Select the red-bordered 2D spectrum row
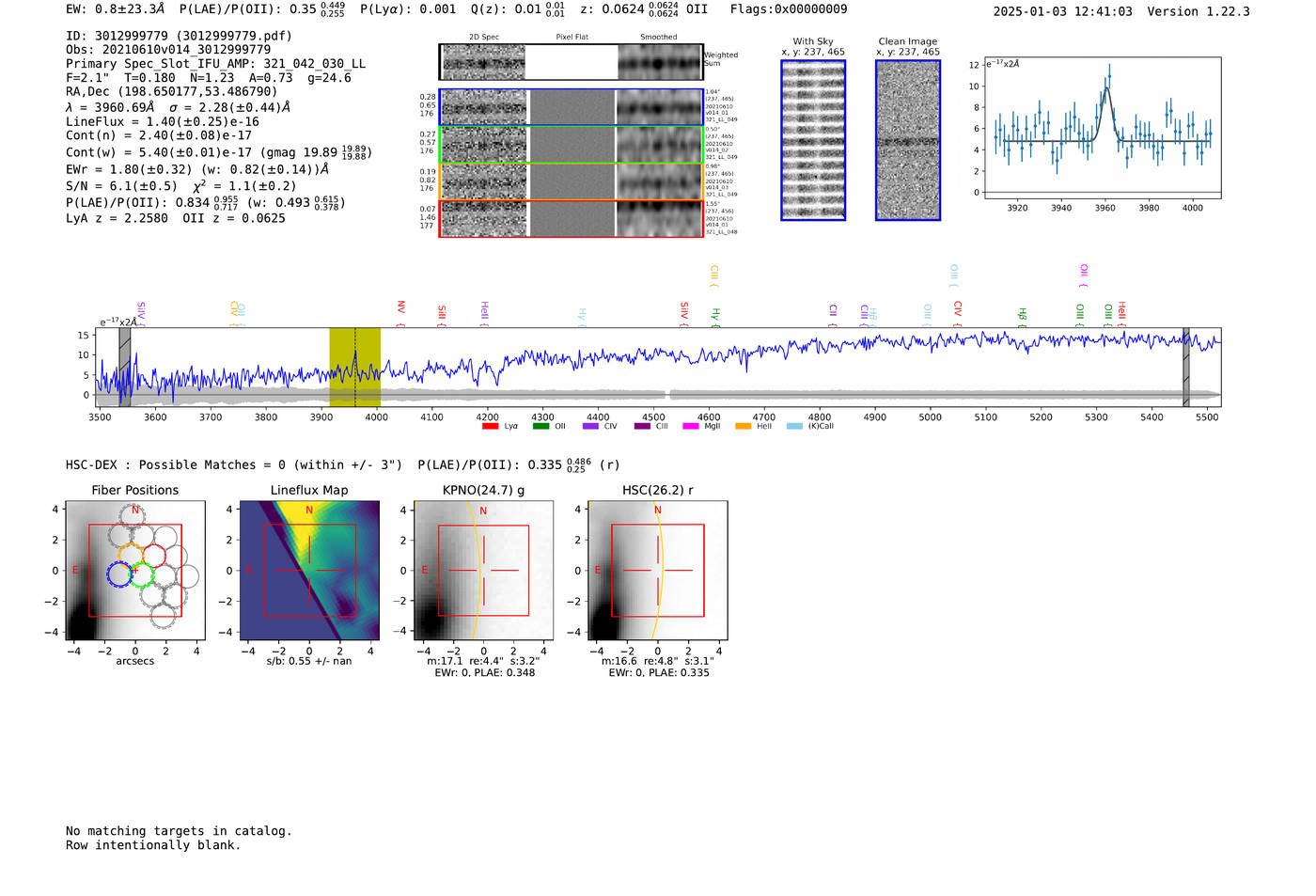This screenshot has height=896, width=1316. [x=572, y=219]
